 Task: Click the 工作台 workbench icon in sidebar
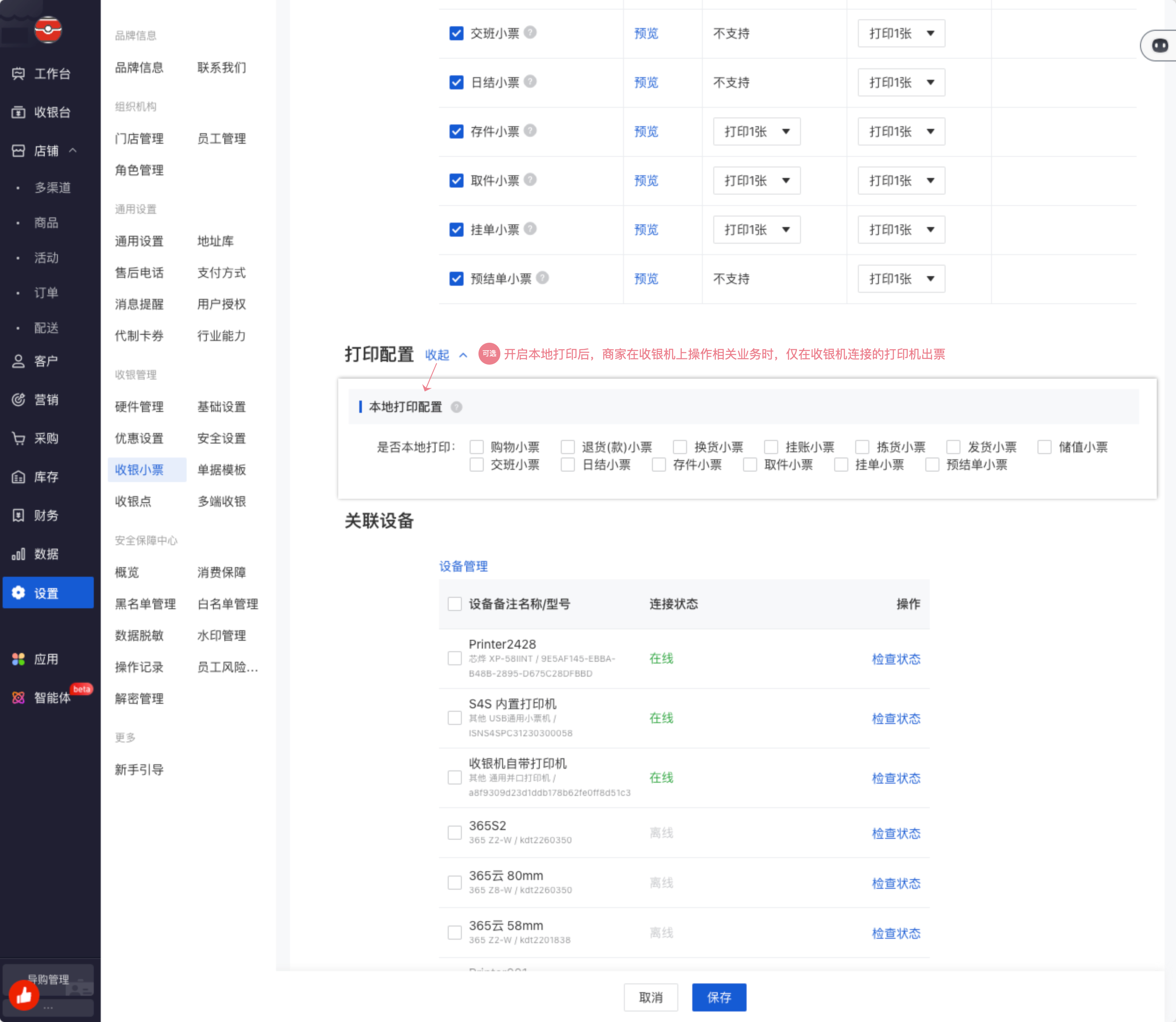click(x=18, y=74)
